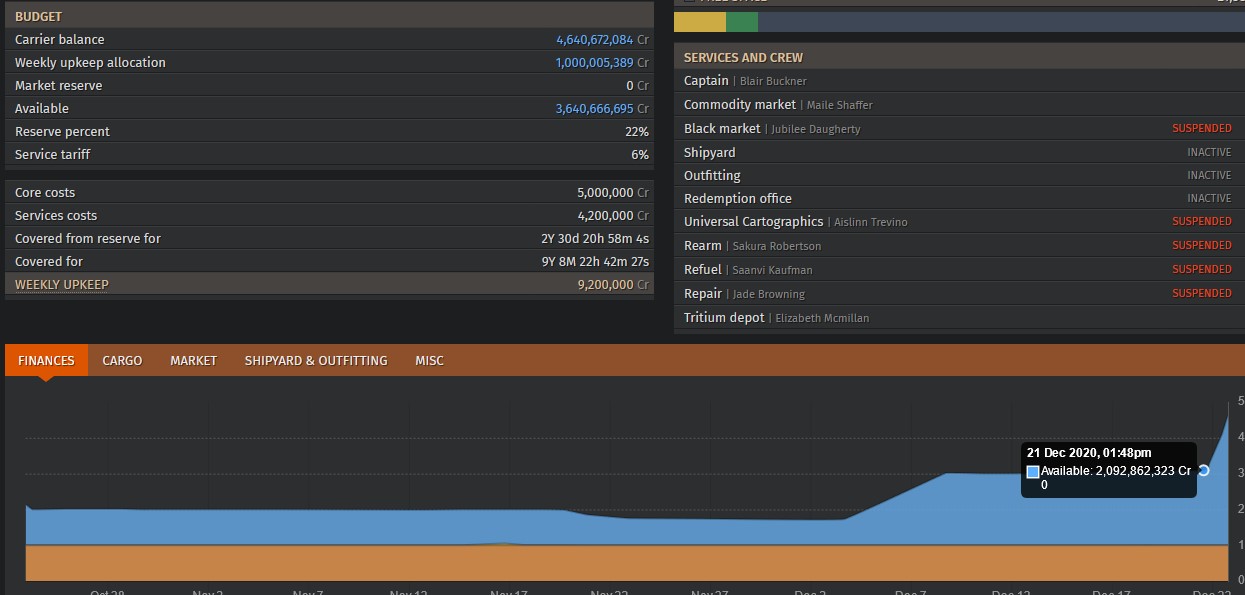This screenshot has height=595, width=1245.
Task: Click the Service tariff value 6%
Action: (640, 155)
